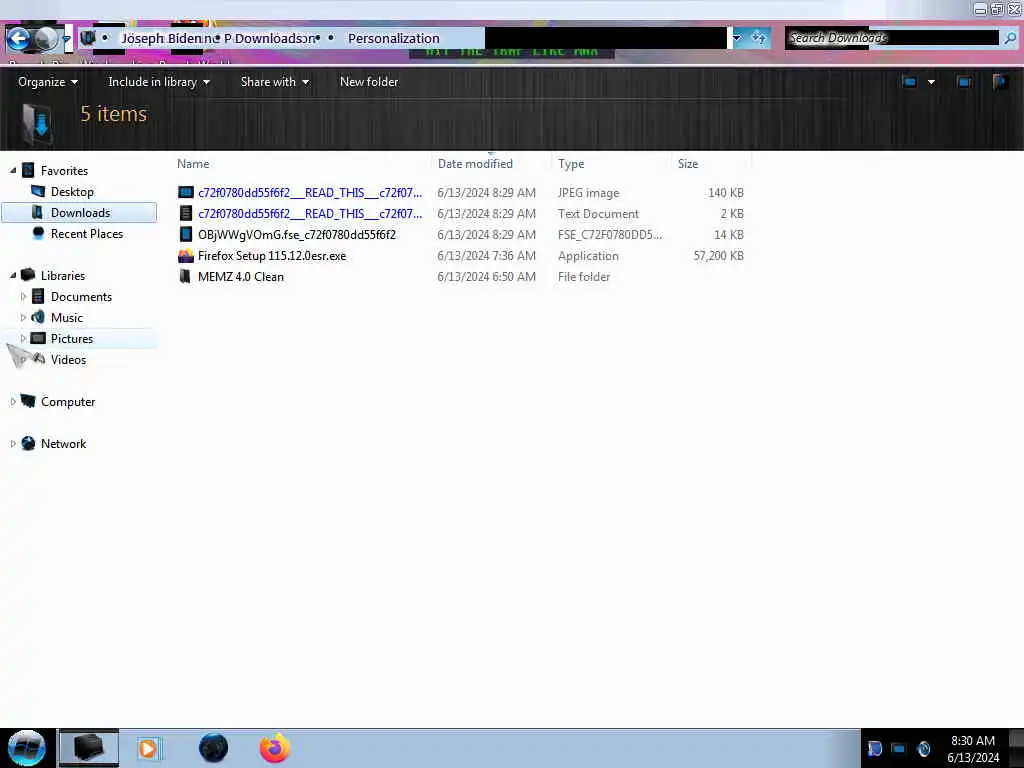Image resolution: width=1024 pixels, height=768 pixels.
Task: Sort by the Name column header
Action: pos(193,164)
